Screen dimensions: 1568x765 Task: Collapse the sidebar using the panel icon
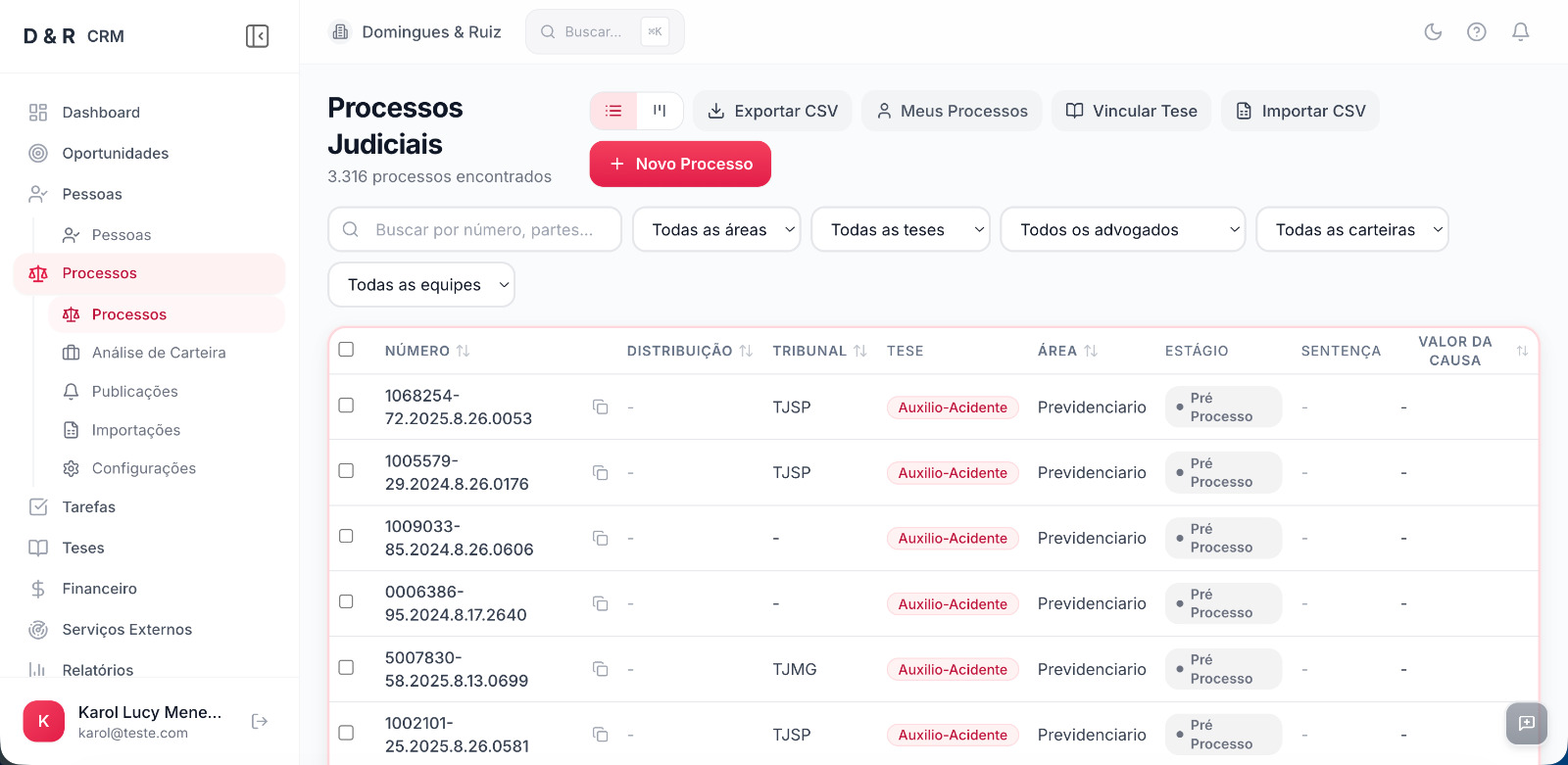click(257, 36)
